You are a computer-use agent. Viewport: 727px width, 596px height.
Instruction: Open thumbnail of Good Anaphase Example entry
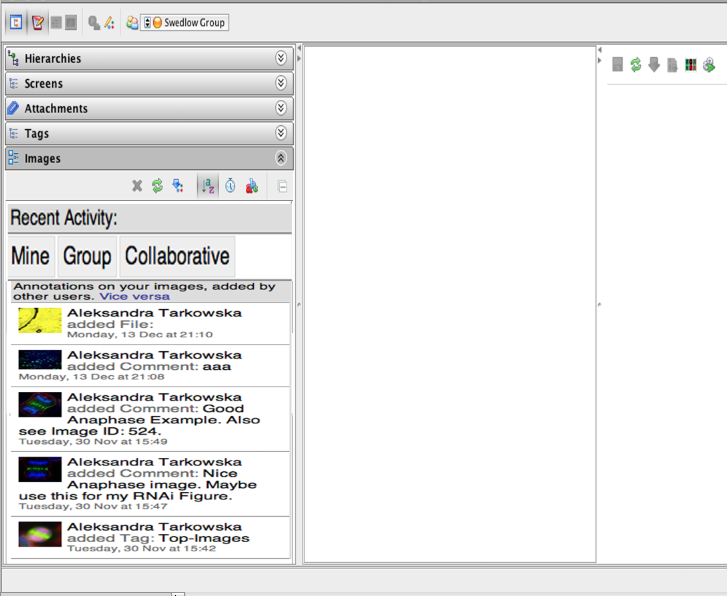[40, 404]
